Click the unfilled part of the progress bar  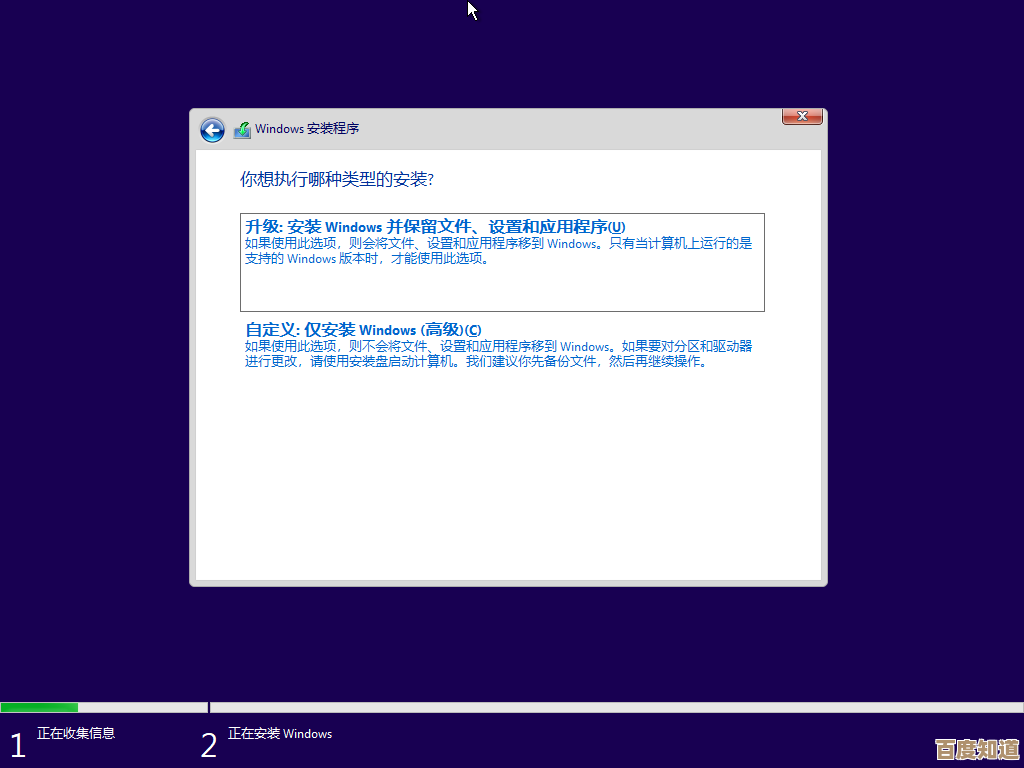tap(600, 707)
